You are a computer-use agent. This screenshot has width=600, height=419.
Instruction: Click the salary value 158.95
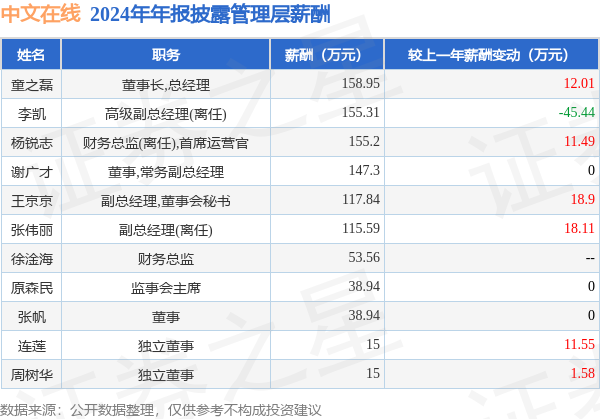(360, 83)
